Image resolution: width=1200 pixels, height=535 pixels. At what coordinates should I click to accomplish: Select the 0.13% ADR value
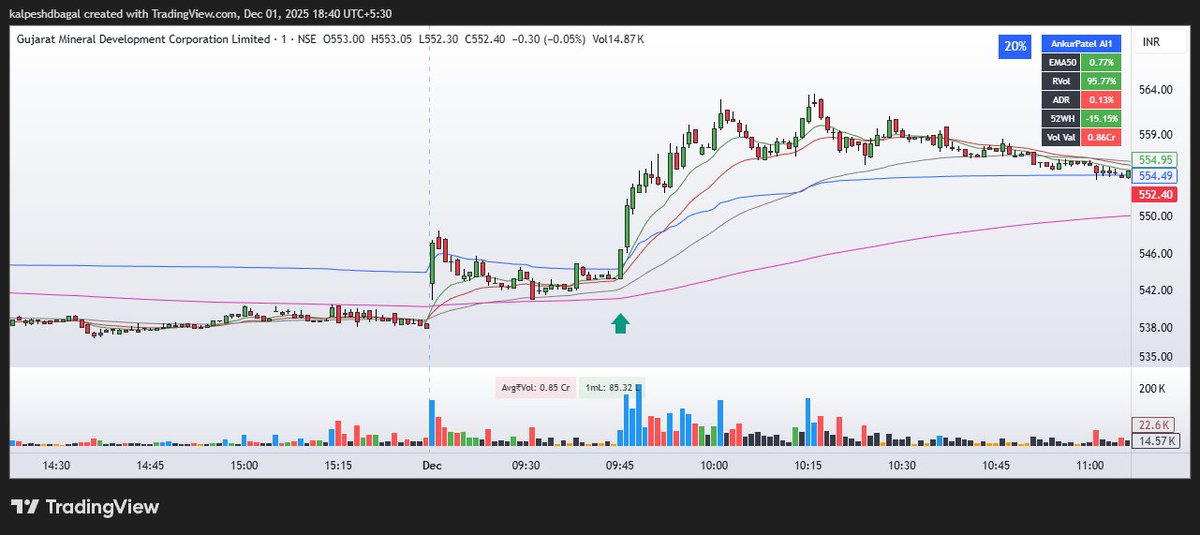(1099, 100)
